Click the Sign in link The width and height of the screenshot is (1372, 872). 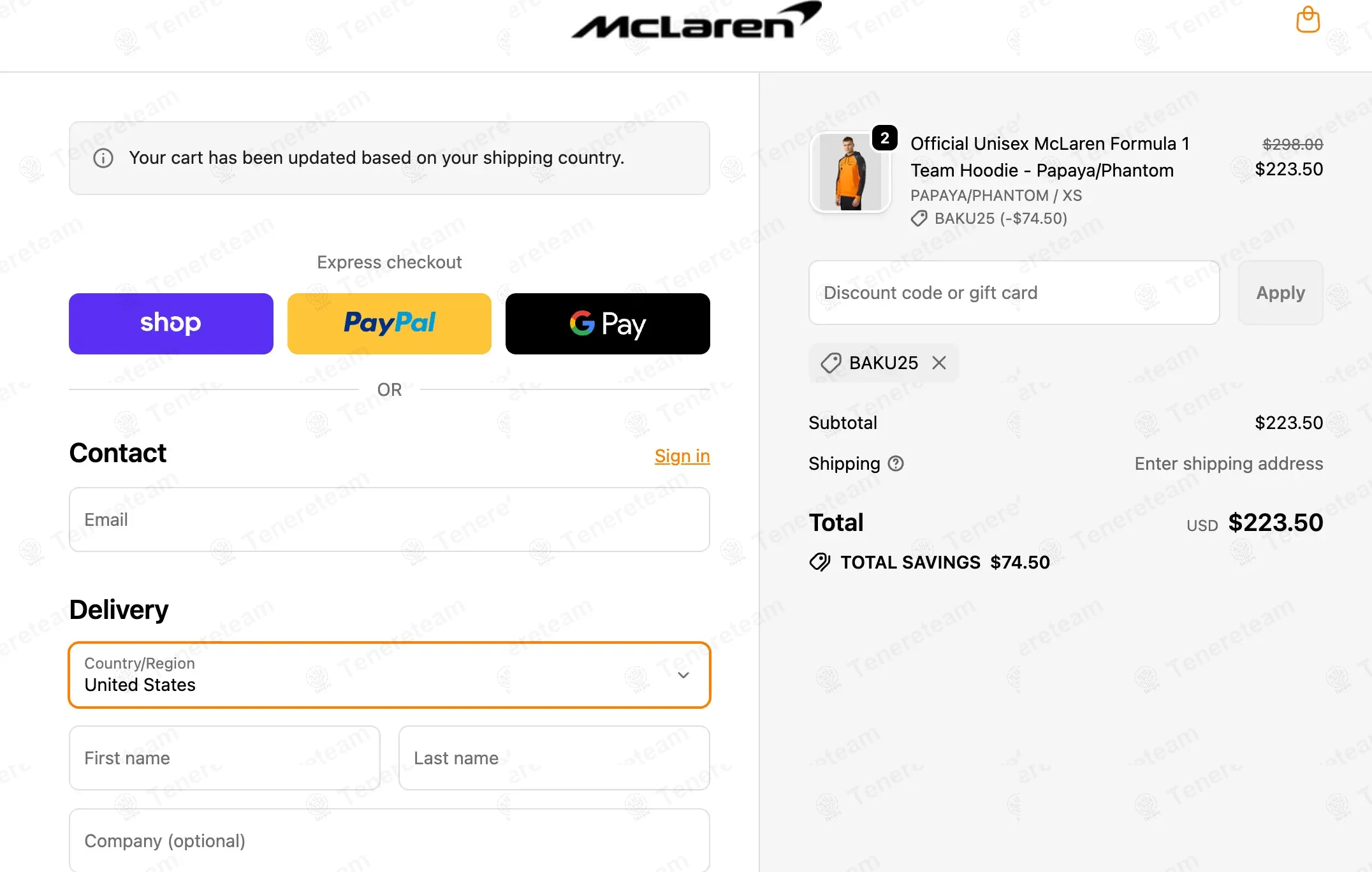682,456
